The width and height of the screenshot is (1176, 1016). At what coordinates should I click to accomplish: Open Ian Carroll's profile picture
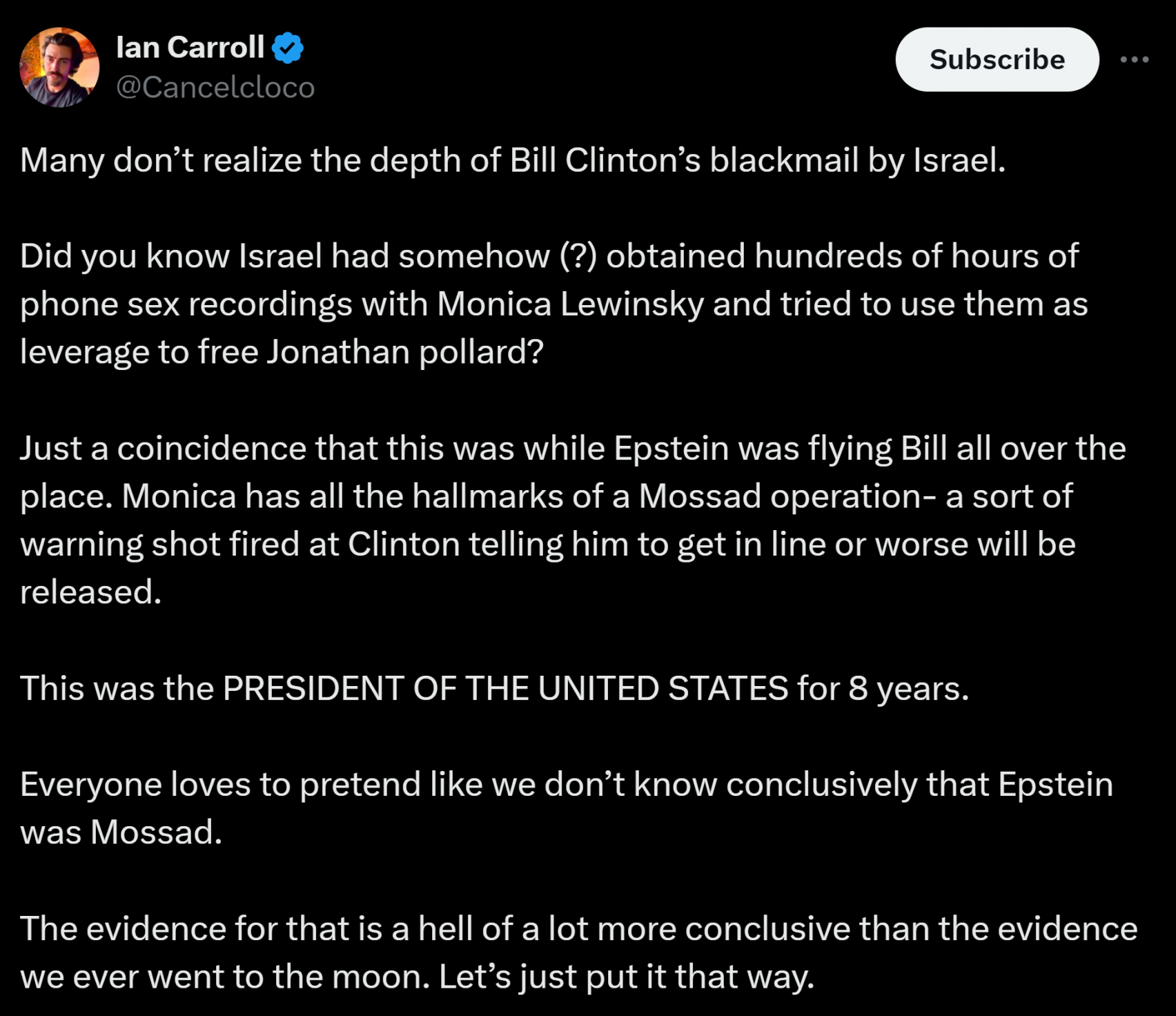point(59,67)
